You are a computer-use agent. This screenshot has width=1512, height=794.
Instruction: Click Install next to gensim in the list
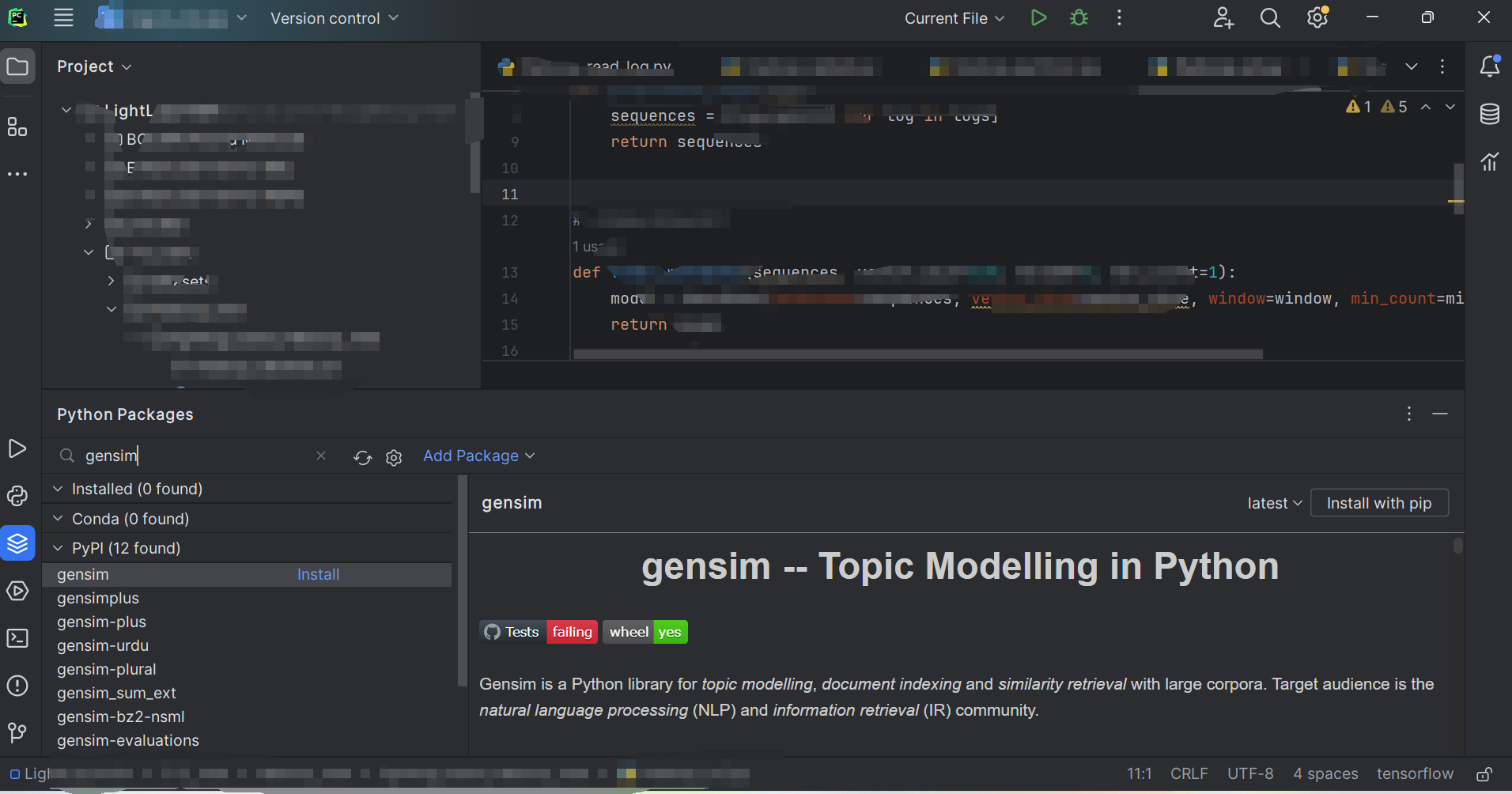318,574
